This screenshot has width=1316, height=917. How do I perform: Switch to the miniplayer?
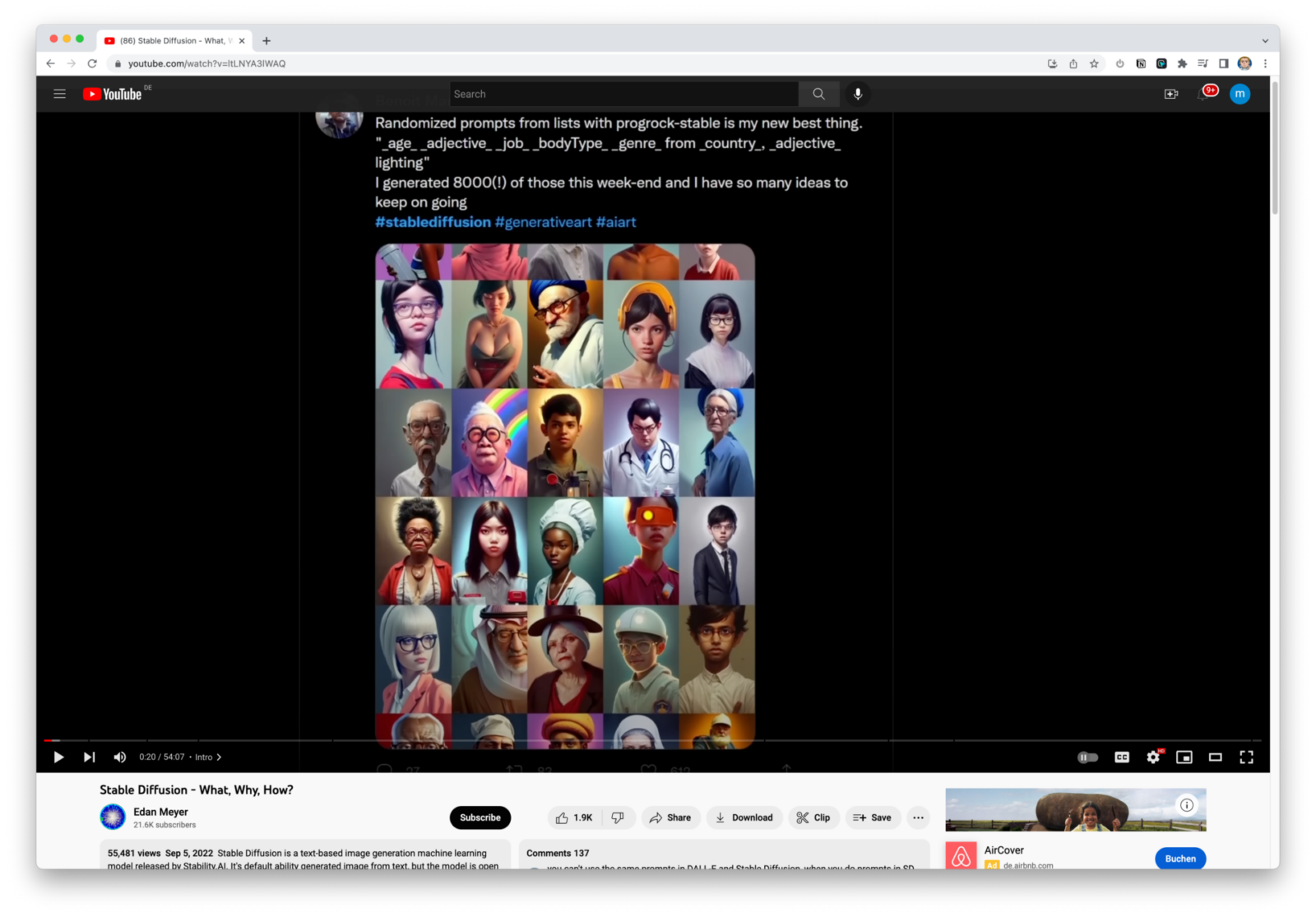(x=1184, y=757)
